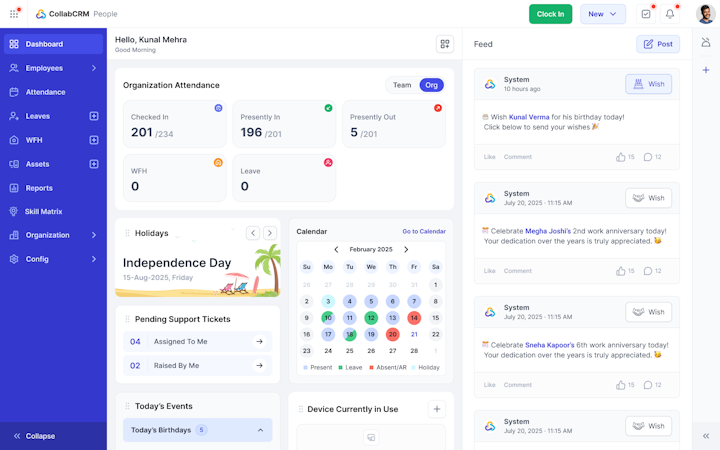The image size is (720, 450).
Task: Add a device with plus button
Action: (437, 409)
